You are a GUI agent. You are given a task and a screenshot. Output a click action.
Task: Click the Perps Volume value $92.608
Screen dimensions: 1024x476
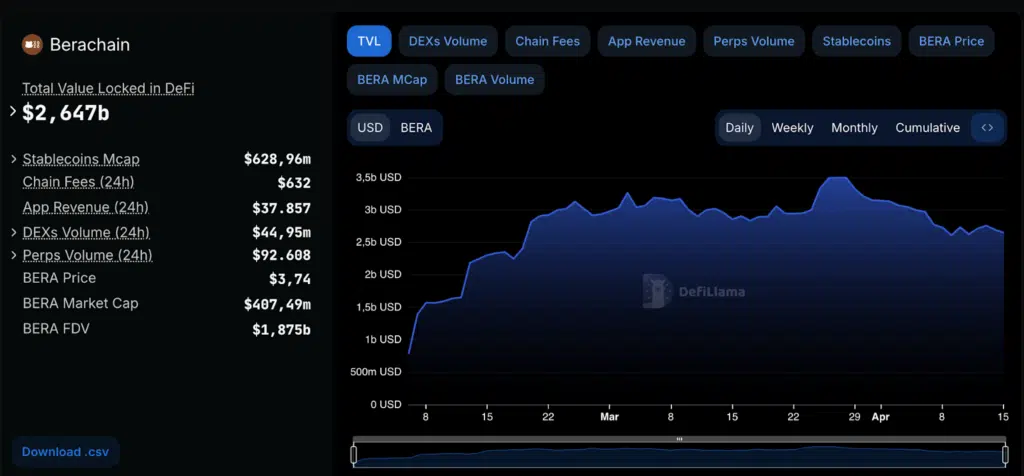pos(281,255)
